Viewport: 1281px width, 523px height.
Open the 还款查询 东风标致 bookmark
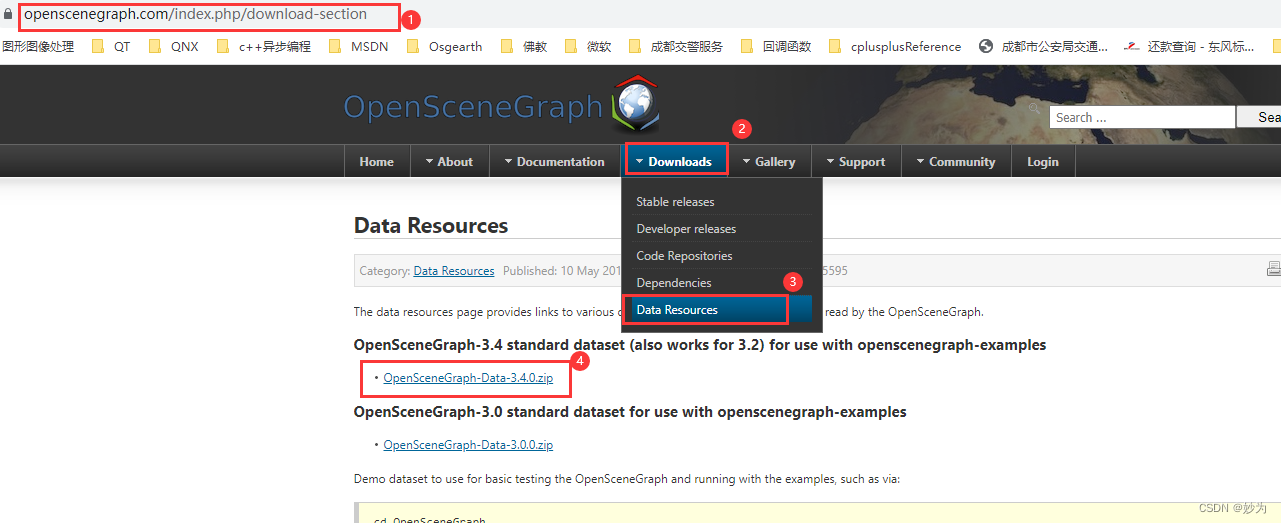point(1189,46)
